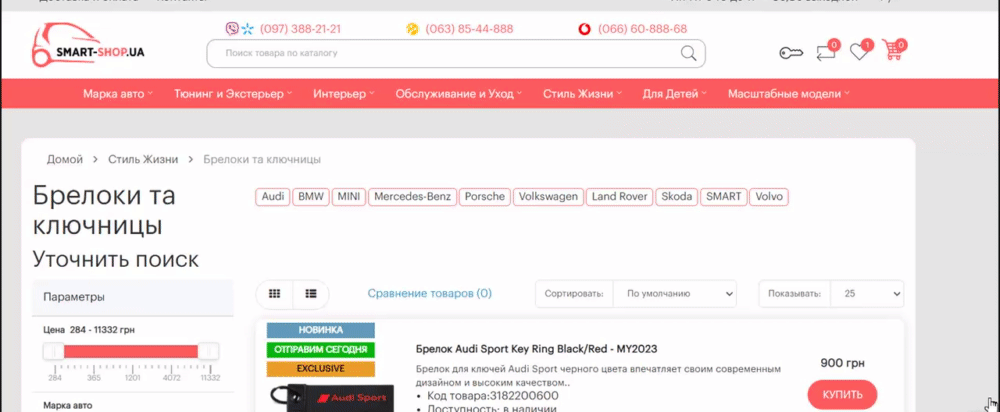The width and height of the screenshot is (1000, 412).
Task: Click the Viber icon beside (097) phone
Action: coord(232,29)
